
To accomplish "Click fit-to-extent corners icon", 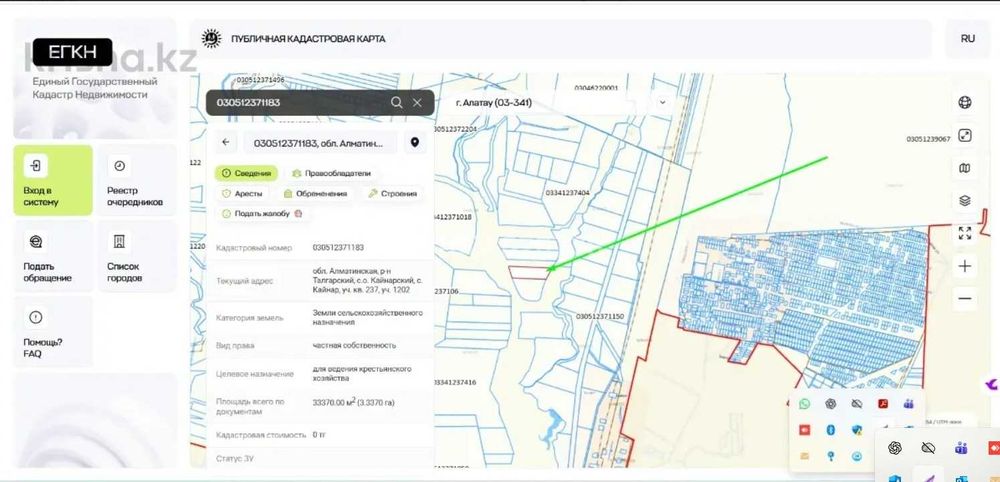I will pos(965,233).
